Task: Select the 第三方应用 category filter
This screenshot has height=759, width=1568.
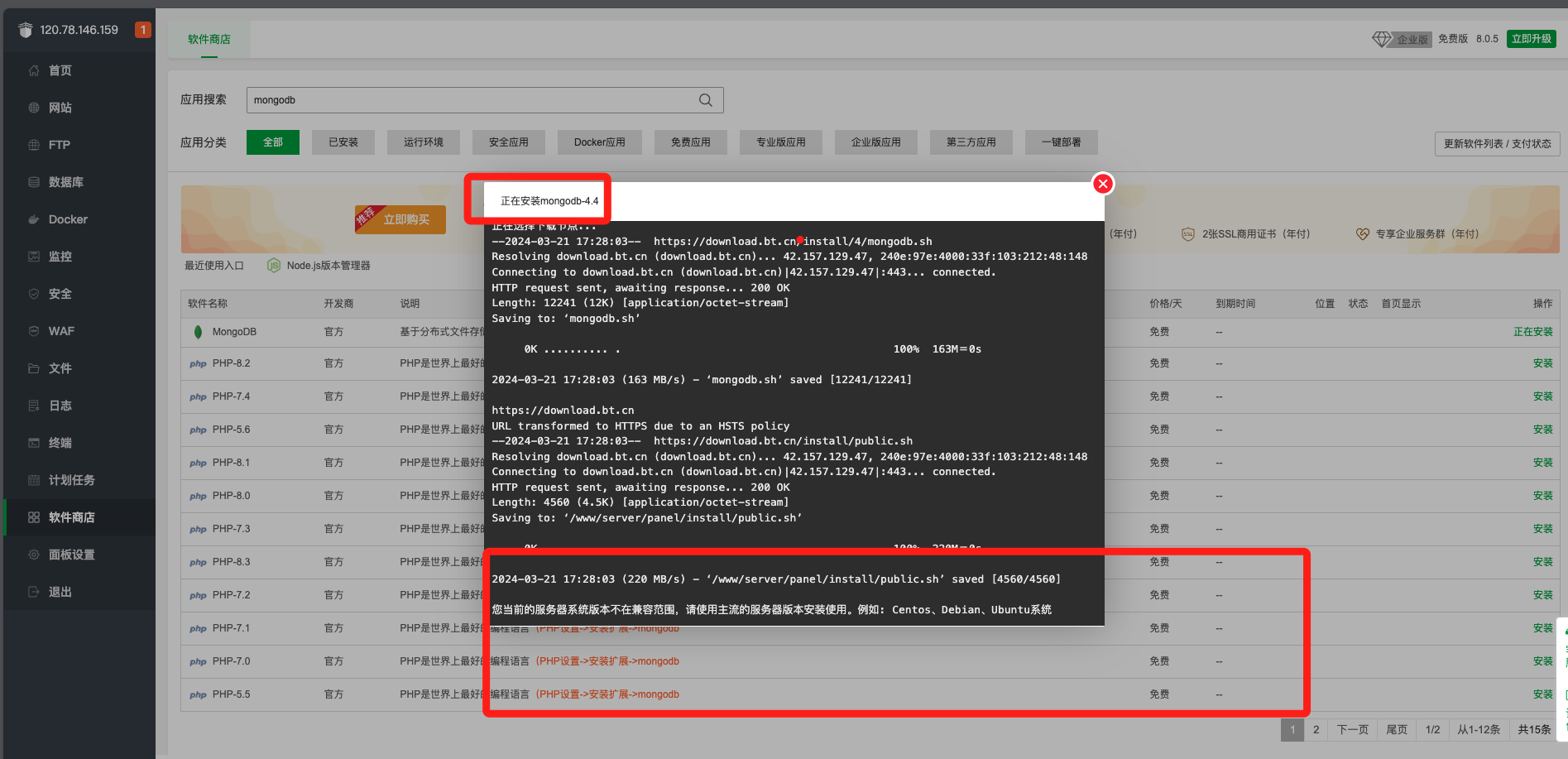Action: 971,142
